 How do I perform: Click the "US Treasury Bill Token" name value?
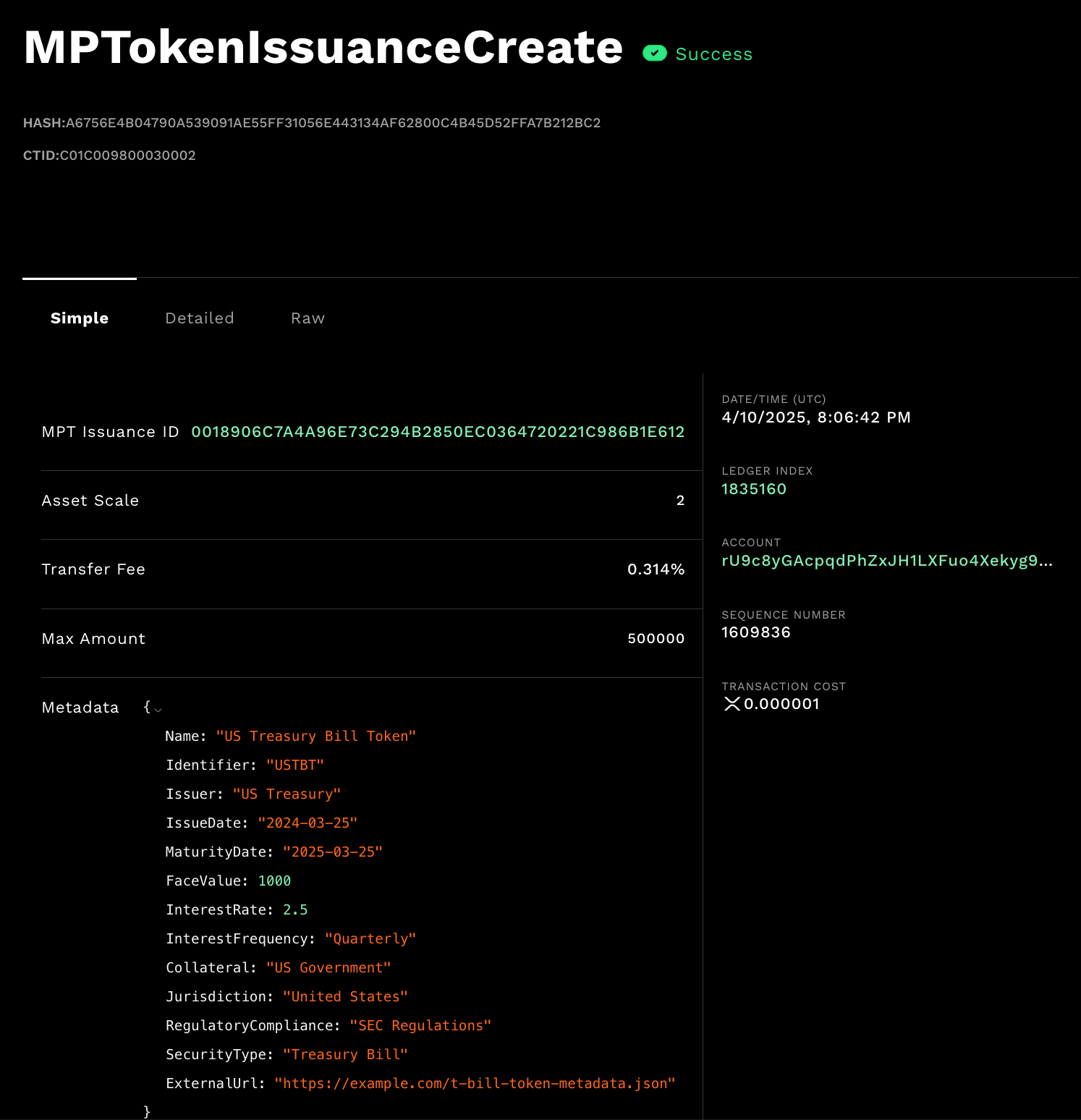click(315, 736)
